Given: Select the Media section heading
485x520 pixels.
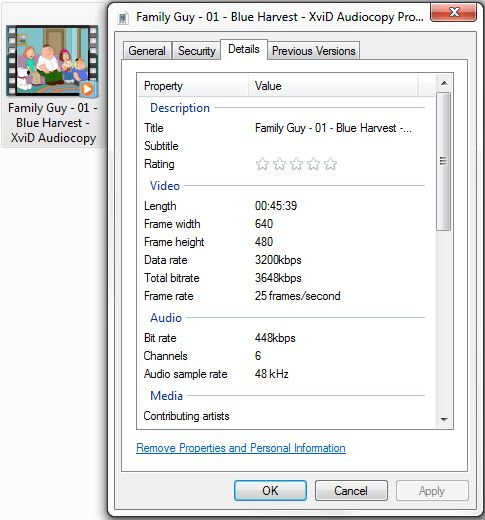Looking at the screenshot, I should point(166,396).
